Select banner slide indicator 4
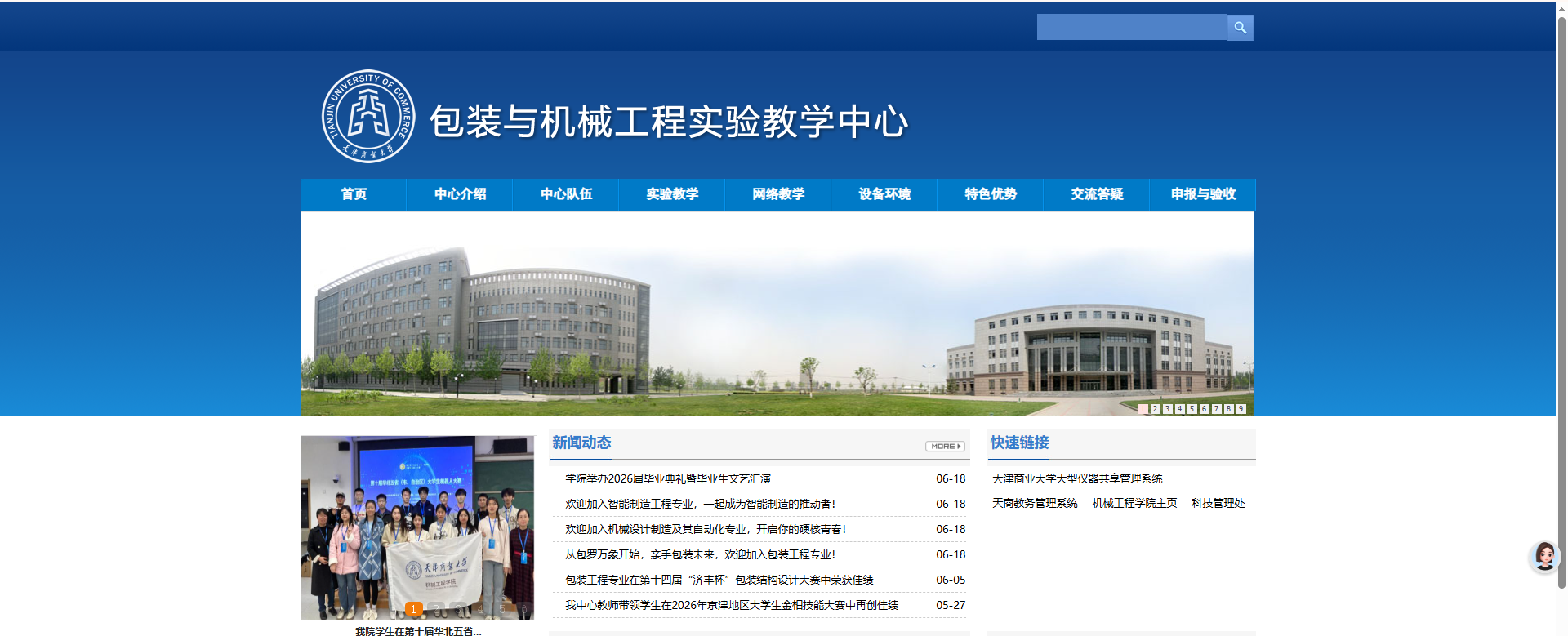Viewport: 1568px width, 636px height. pos(1179,409)
